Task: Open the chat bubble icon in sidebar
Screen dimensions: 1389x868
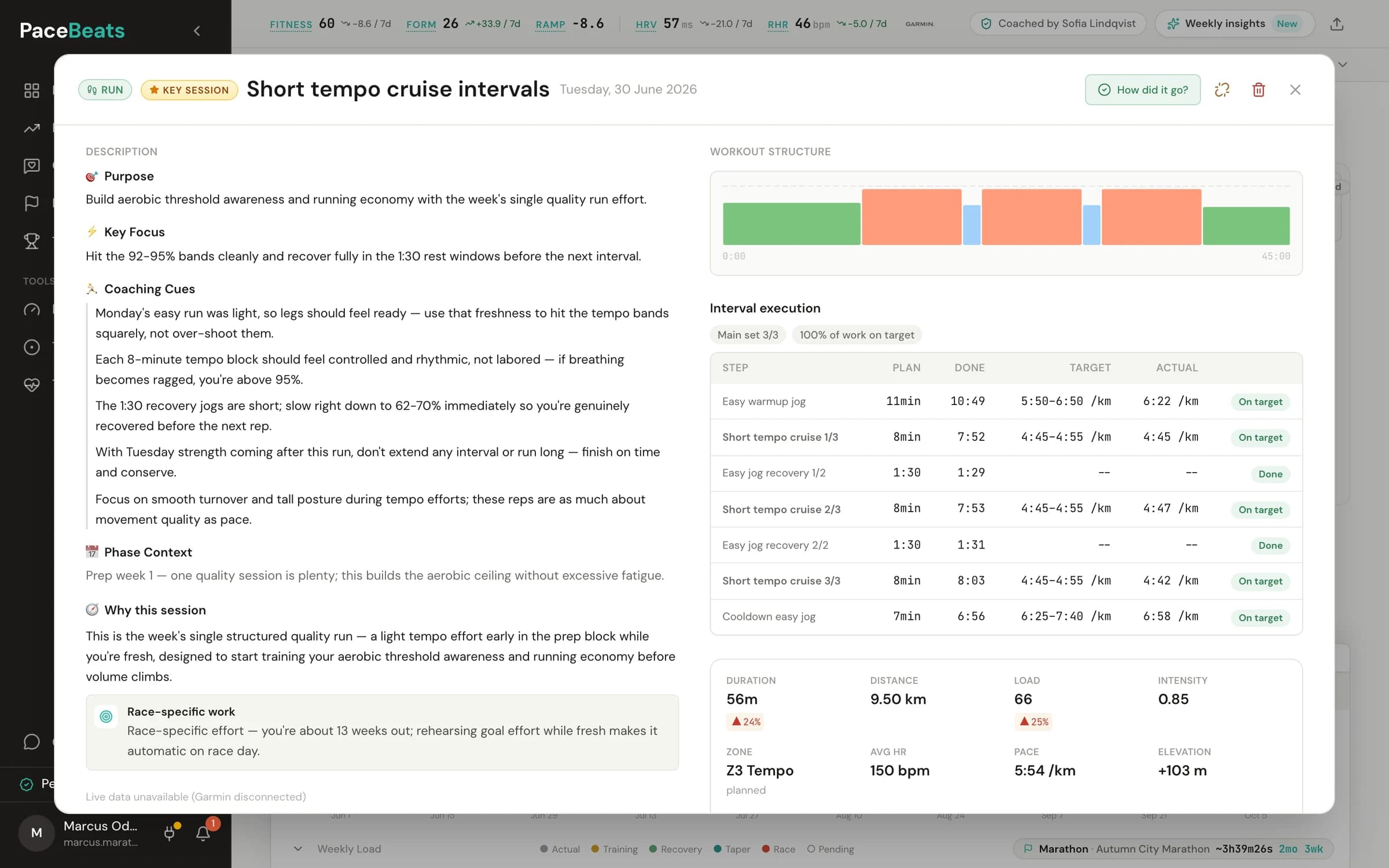Action: click(x=31, y=742)
